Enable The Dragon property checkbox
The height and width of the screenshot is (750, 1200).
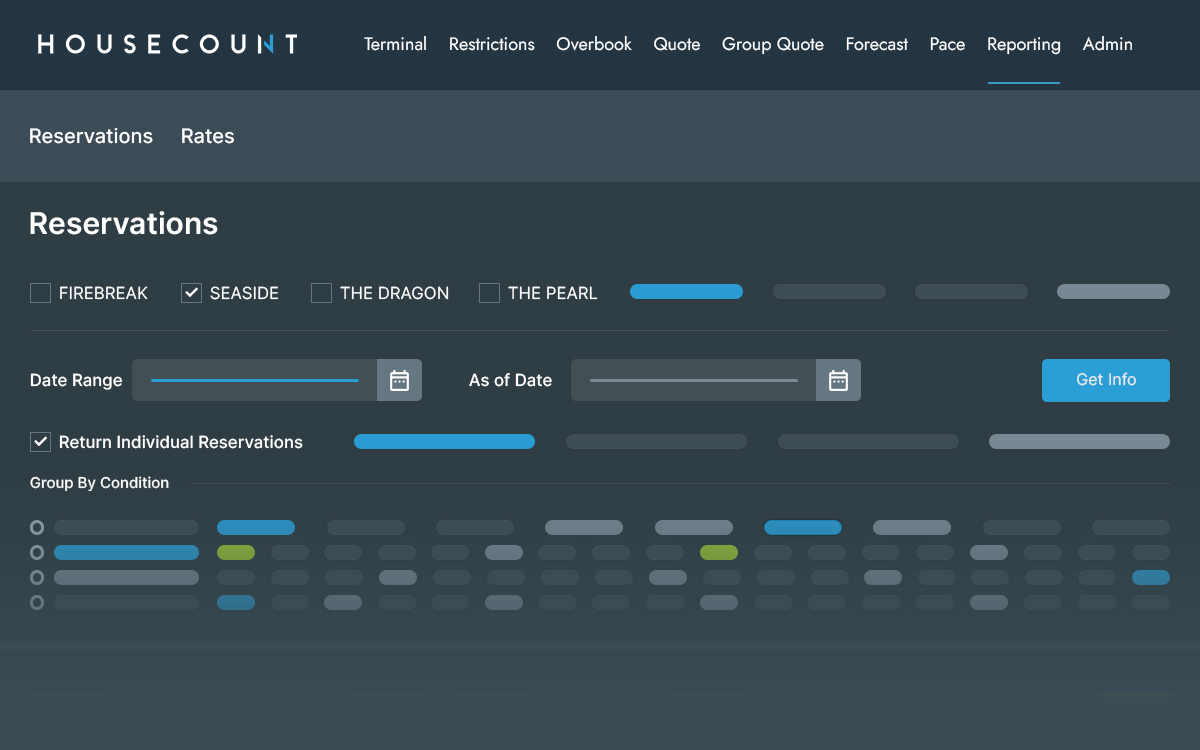pos(321,293)
